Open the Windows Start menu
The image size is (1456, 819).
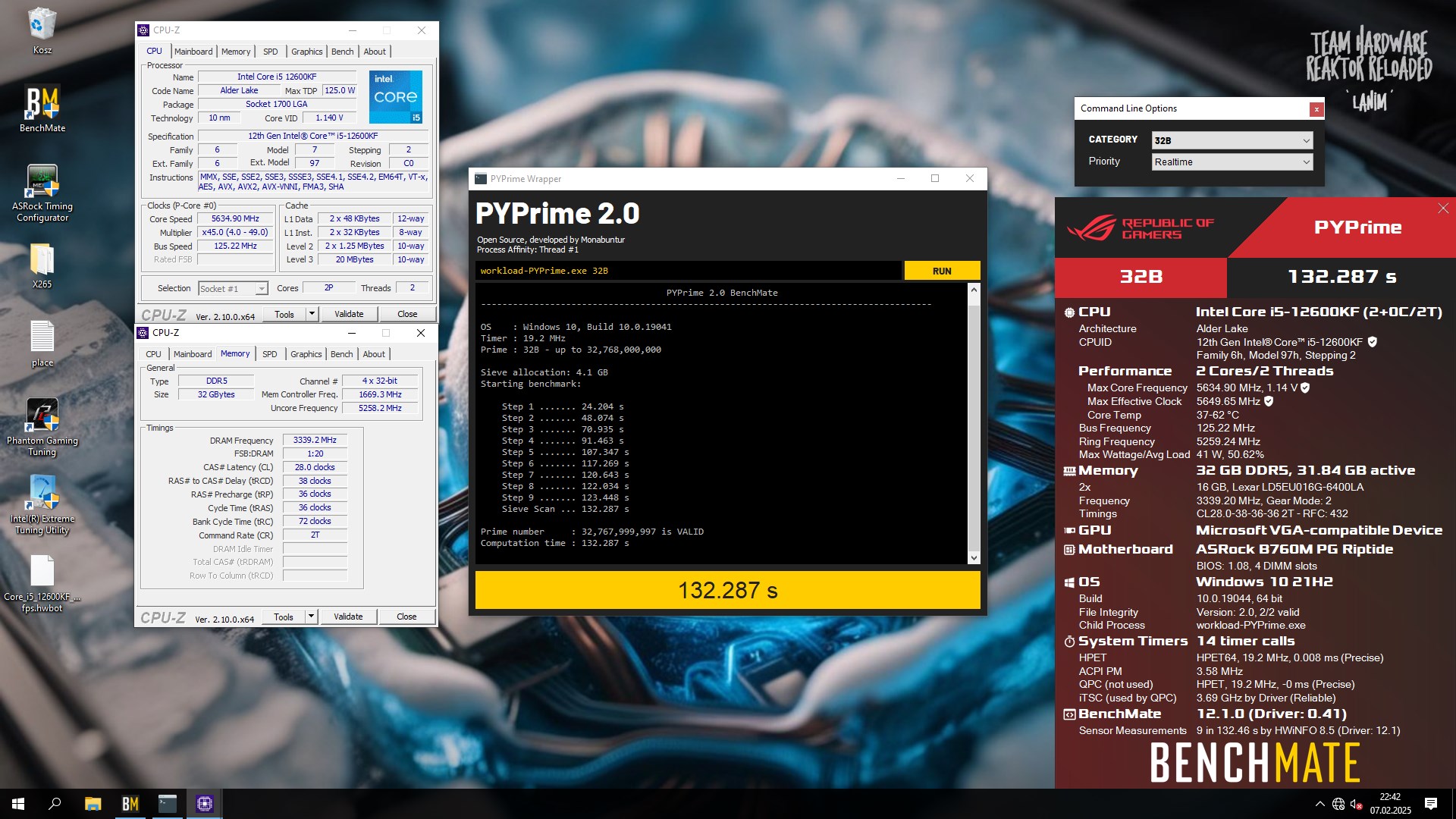click(18, 804)
